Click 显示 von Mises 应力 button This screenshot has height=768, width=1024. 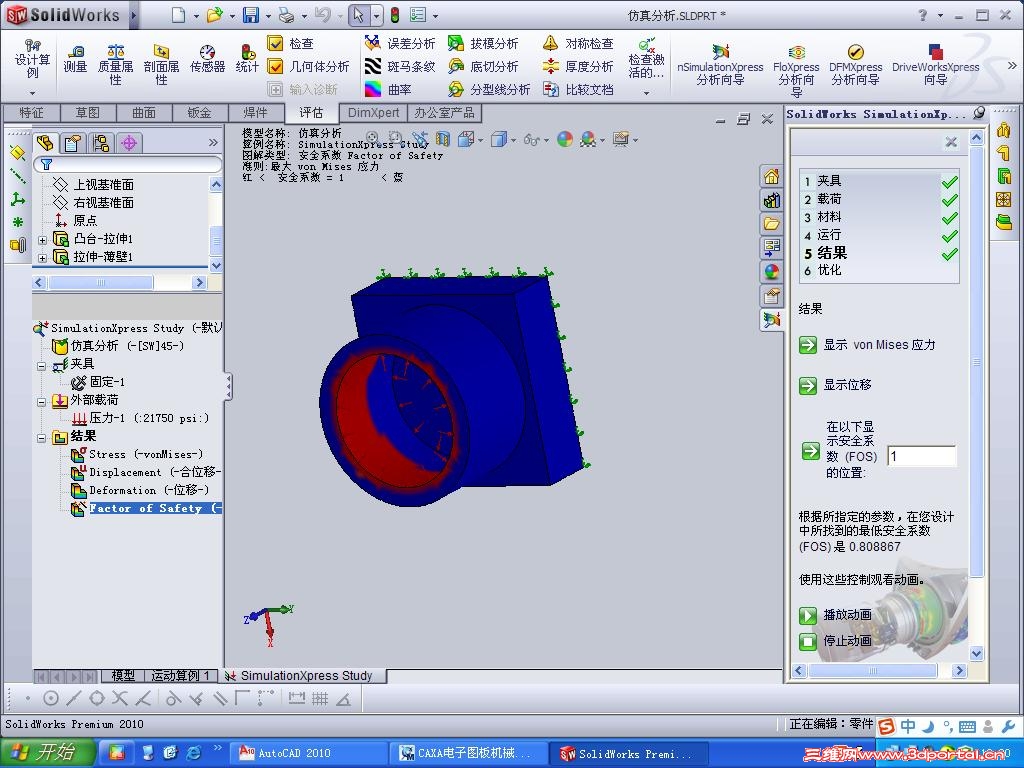click(808, 345)
